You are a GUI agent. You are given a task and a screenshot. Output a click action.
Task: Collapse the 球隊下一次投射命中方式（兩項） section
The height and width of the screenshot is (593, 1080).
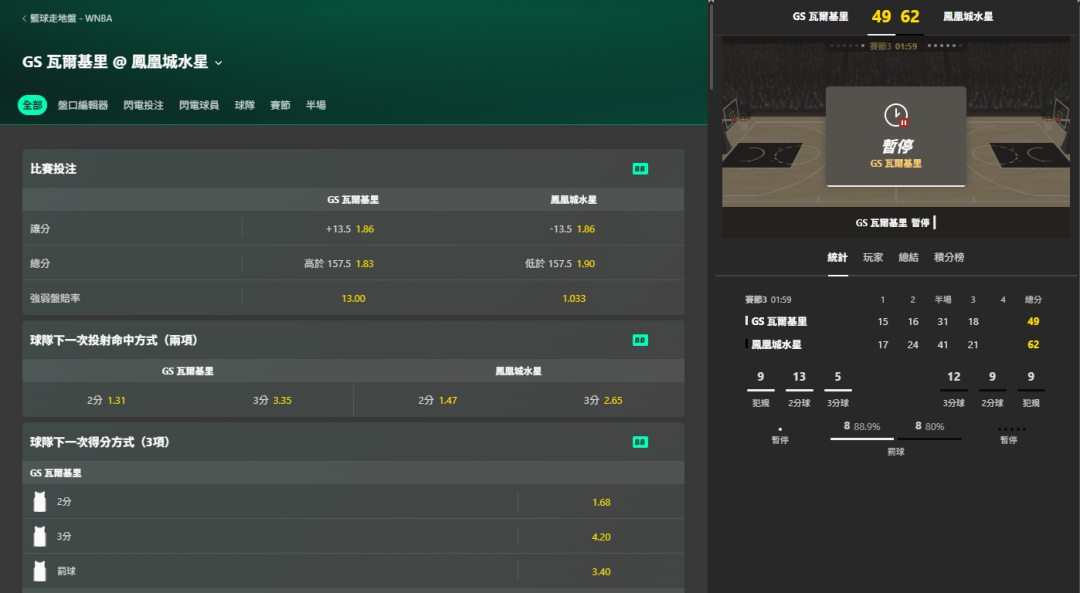tap(353, 340)
